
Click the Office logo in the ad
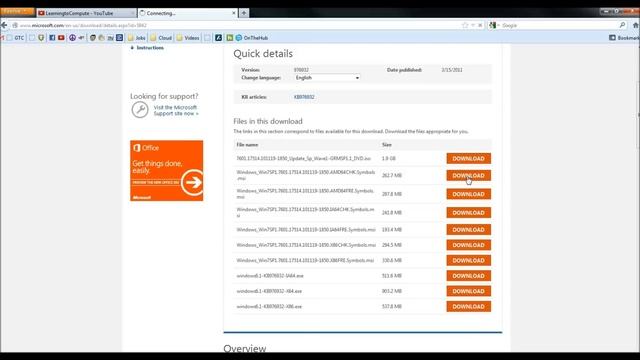(146, 148)
